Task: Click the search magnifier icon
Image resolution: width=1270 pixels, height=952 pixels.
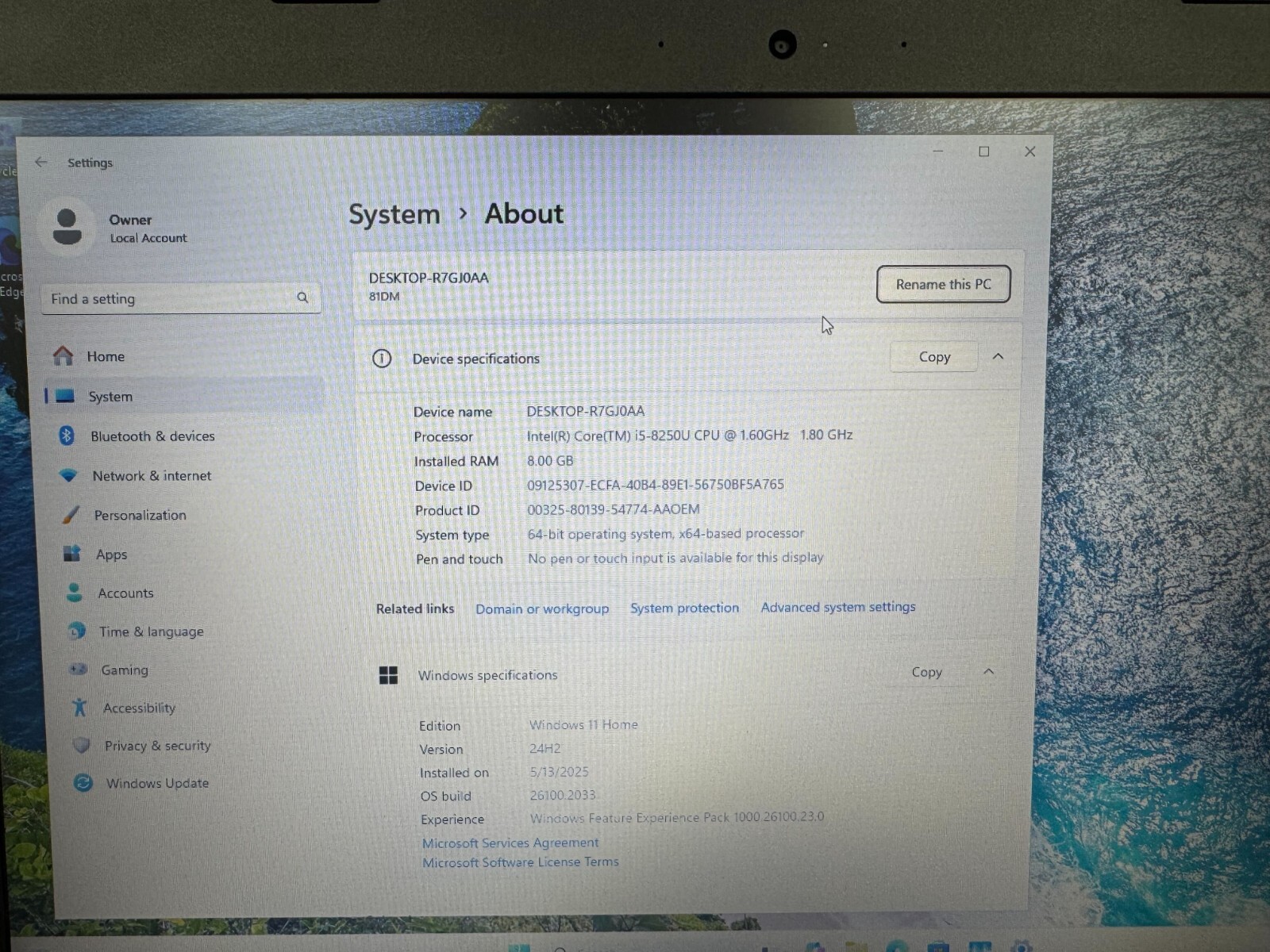Action: [302, 297]
